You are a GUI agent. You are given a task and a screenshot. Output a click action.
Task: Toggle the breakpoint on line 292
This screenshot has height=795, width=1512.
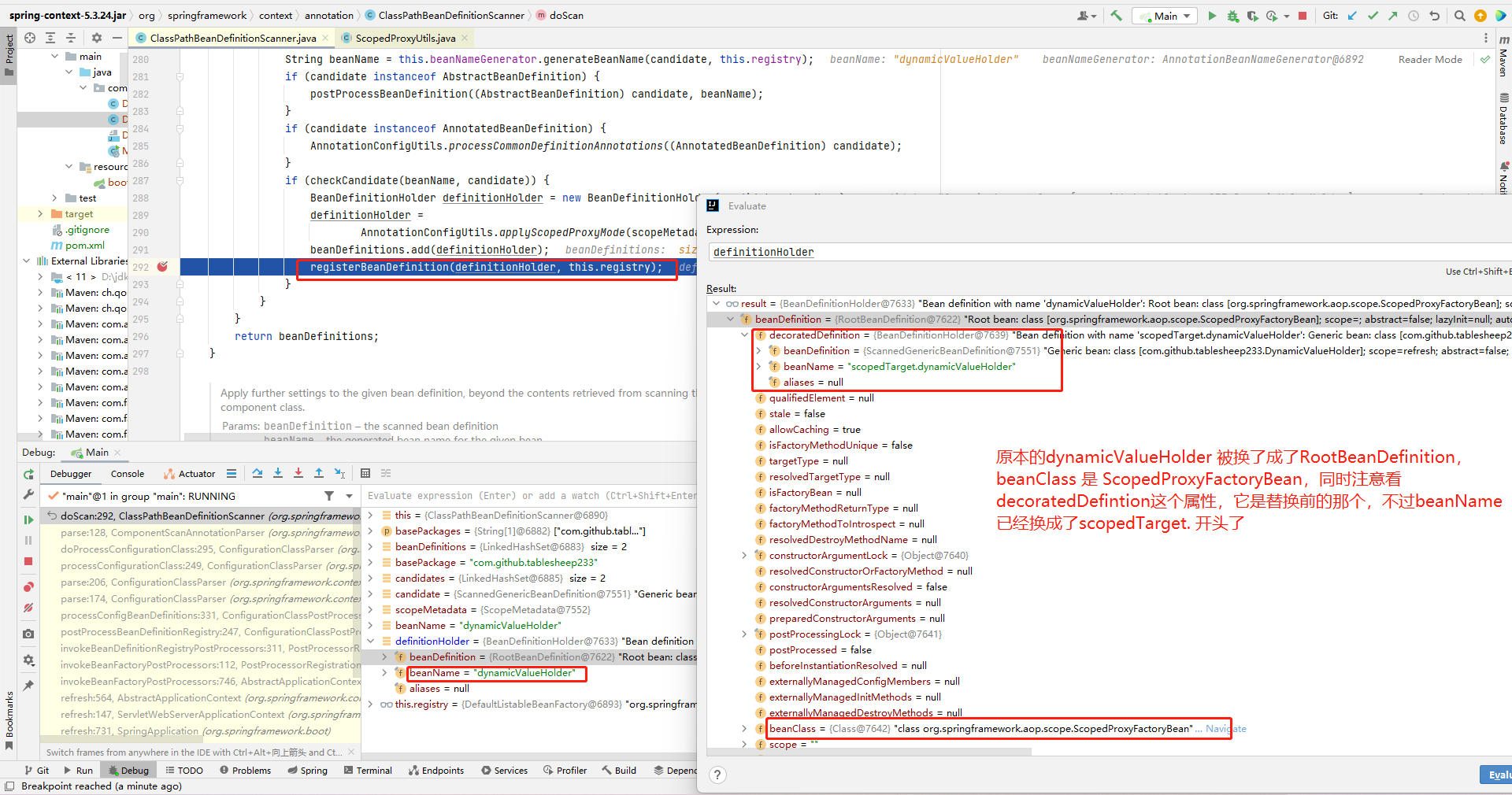click(162, 267)
